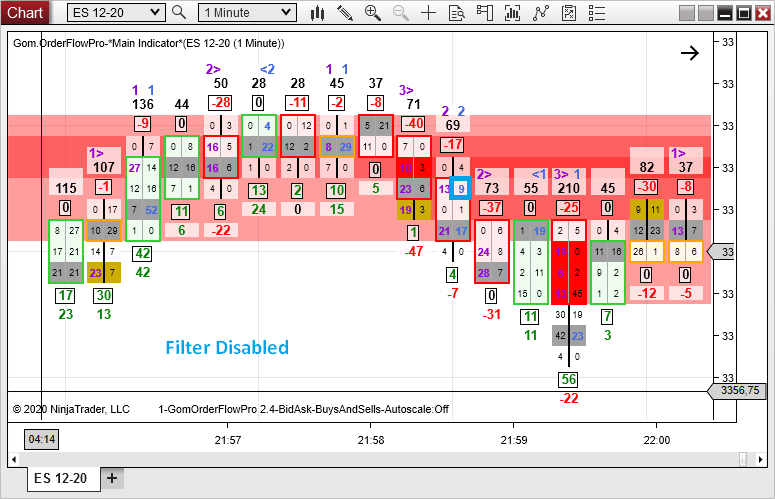The height and width of the screenshot is (499, 775).
Task: Close the chart window
Action: coord(763,13)
